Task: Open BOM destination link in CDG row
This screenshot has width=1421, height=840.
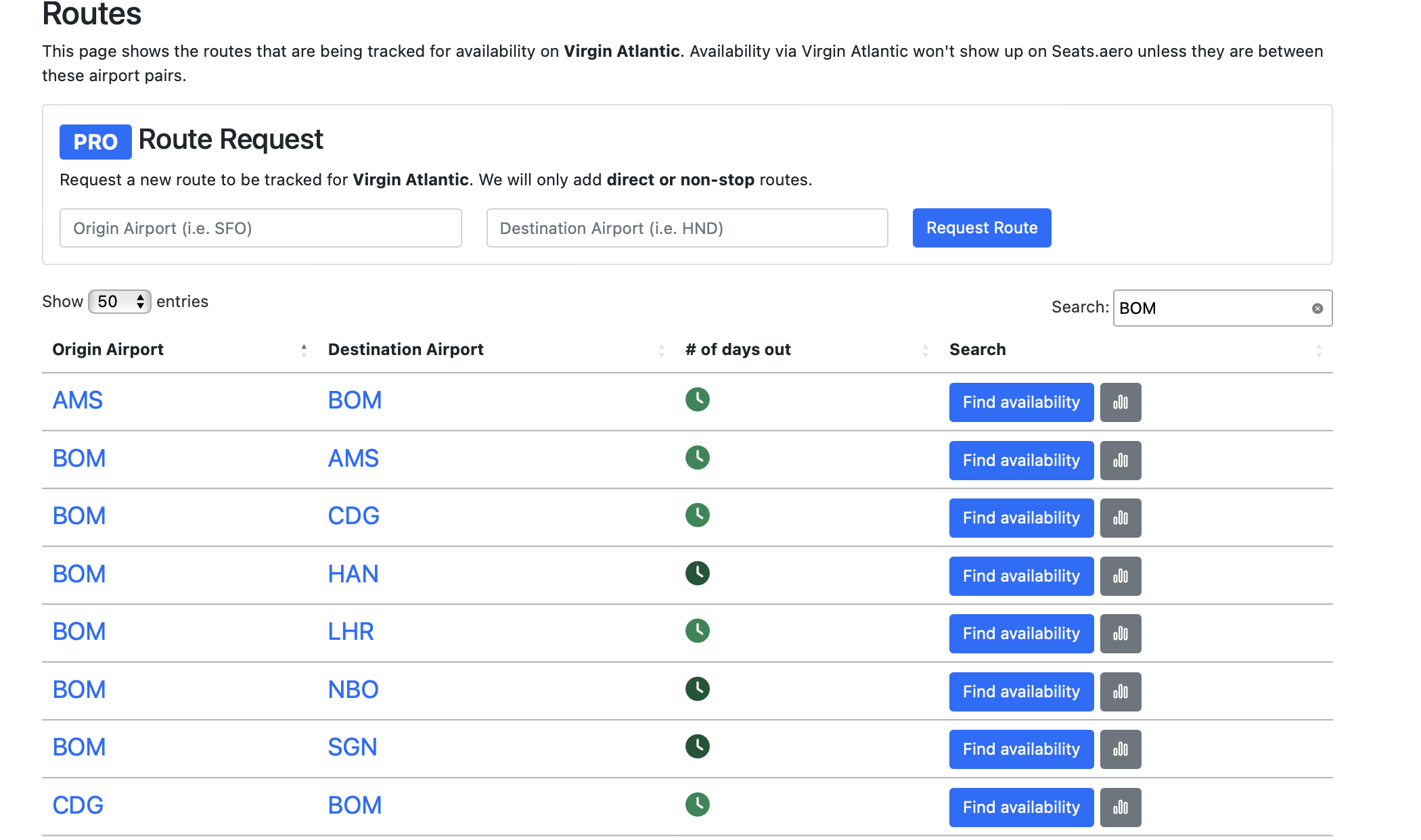Action: (355, 806)
